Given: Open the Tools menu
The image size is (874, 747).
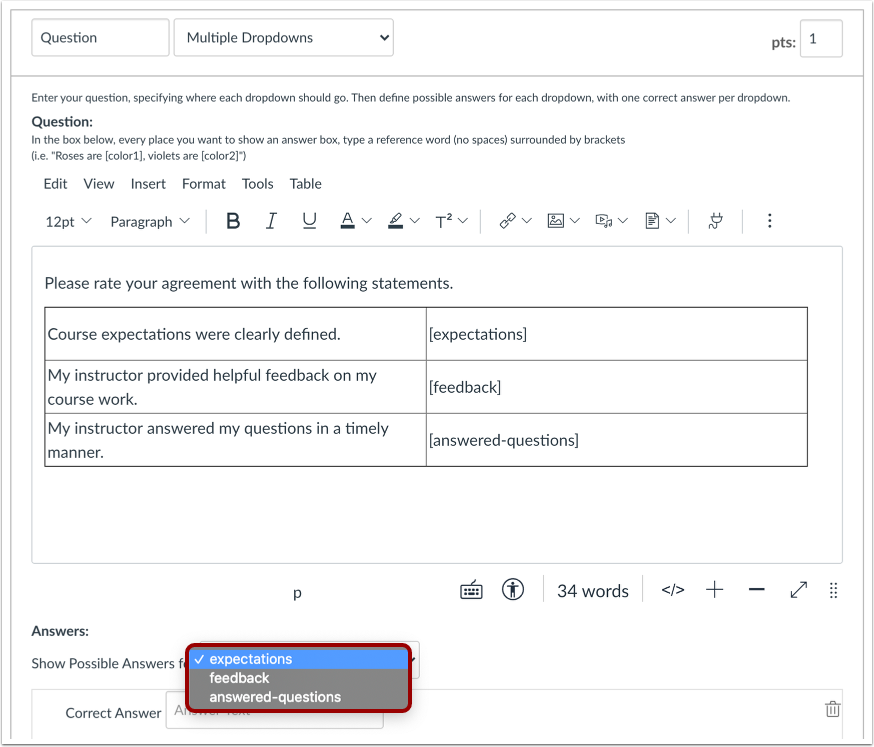Looking at the screenshot, I should 258,184.
